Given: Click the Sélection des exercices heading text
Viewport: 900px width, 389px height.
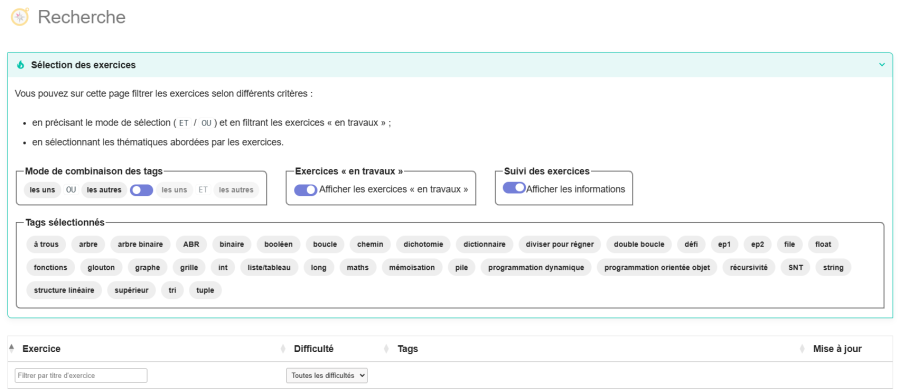Looking at the screenshot, I should pos(83,65).
